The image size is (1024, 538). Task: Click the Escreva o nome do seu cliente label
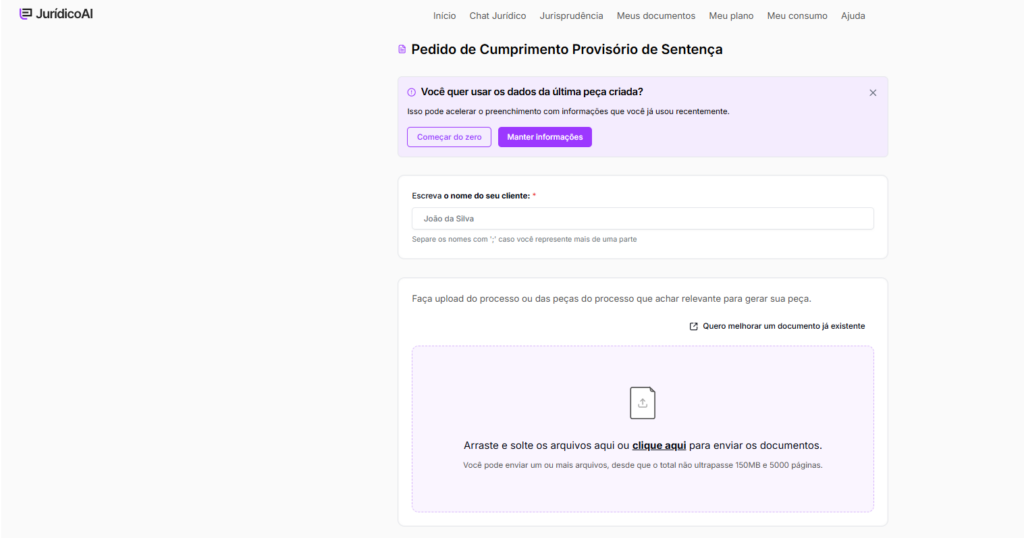coord(470,196)
